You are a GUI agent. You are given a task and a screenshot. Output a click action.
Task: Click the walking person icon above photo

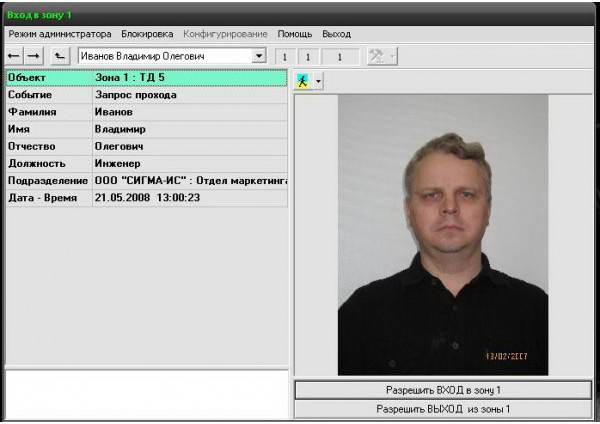(303, 81)
